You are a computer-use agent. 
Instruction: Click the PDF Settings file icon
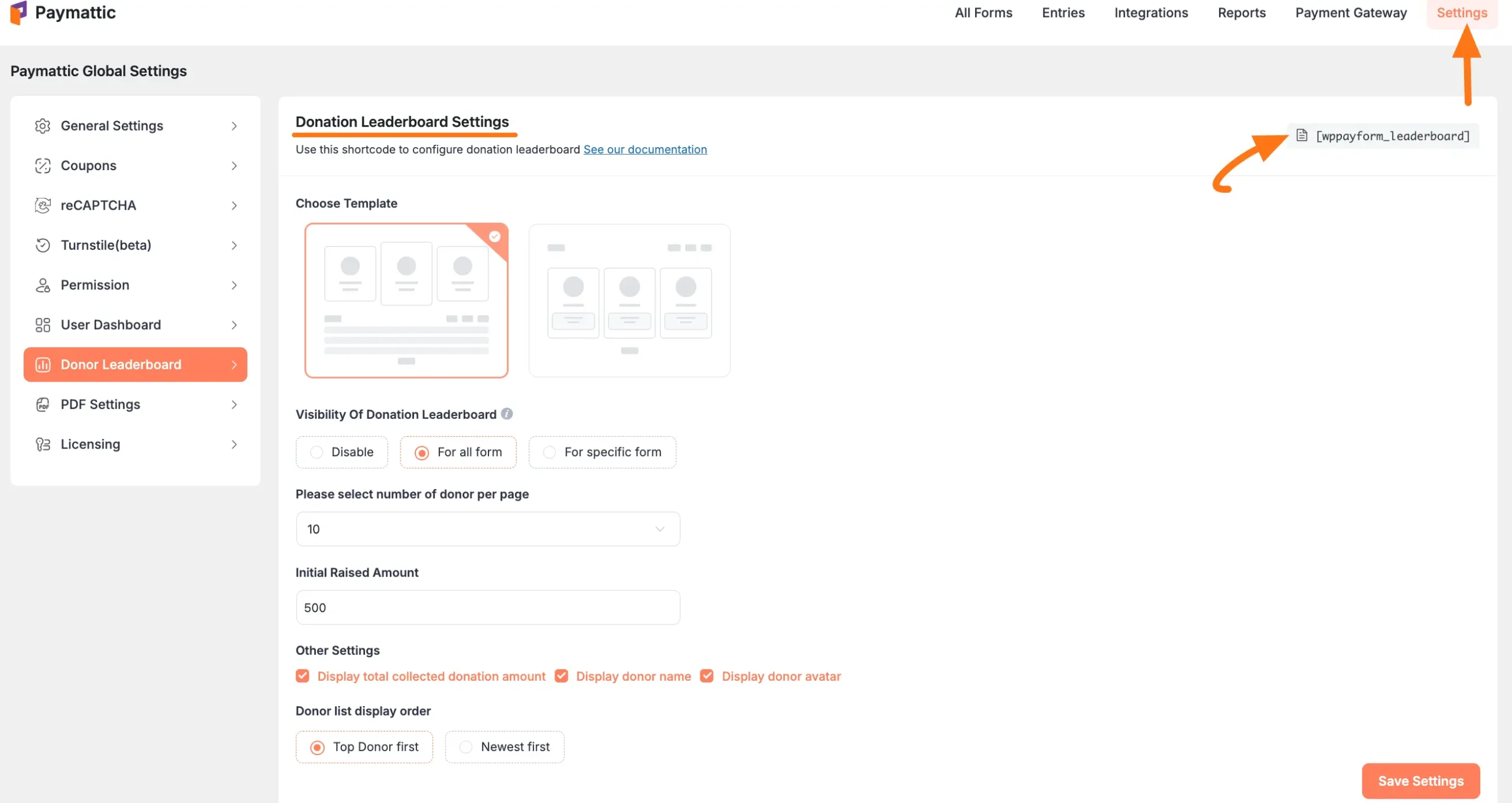(43, 405)
